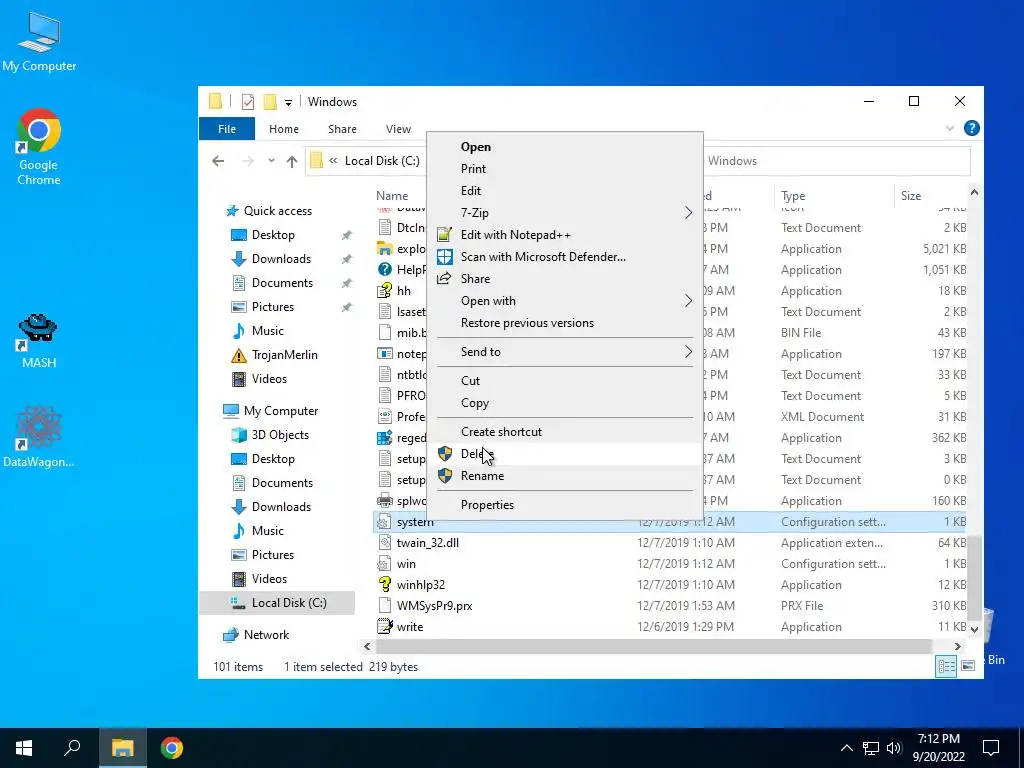The image size is (1024, 768).
Task: Open Windows Start menu
Action: (24, 748)
